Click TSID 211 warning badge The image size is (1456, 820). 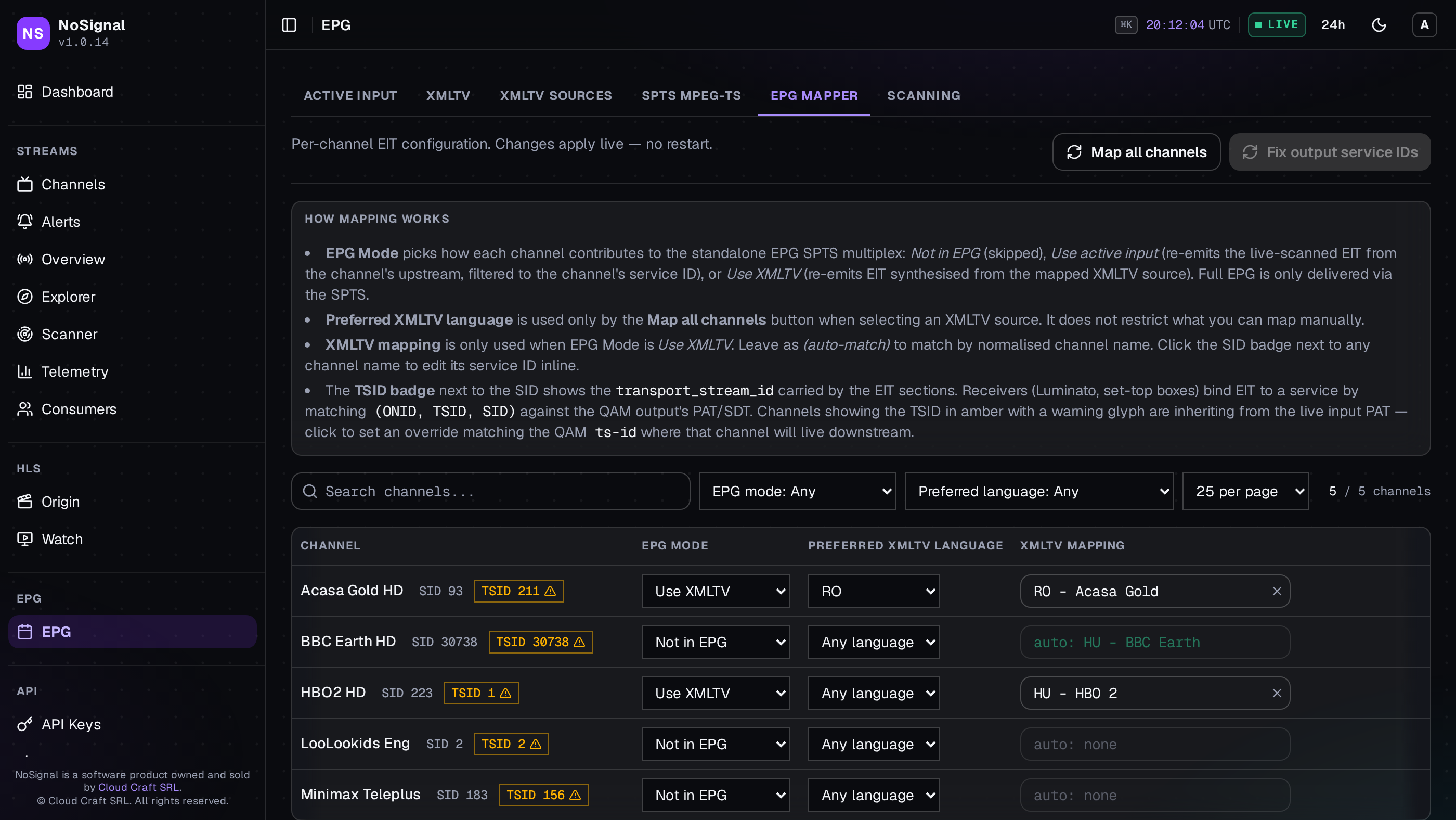(x=518, y=591)
